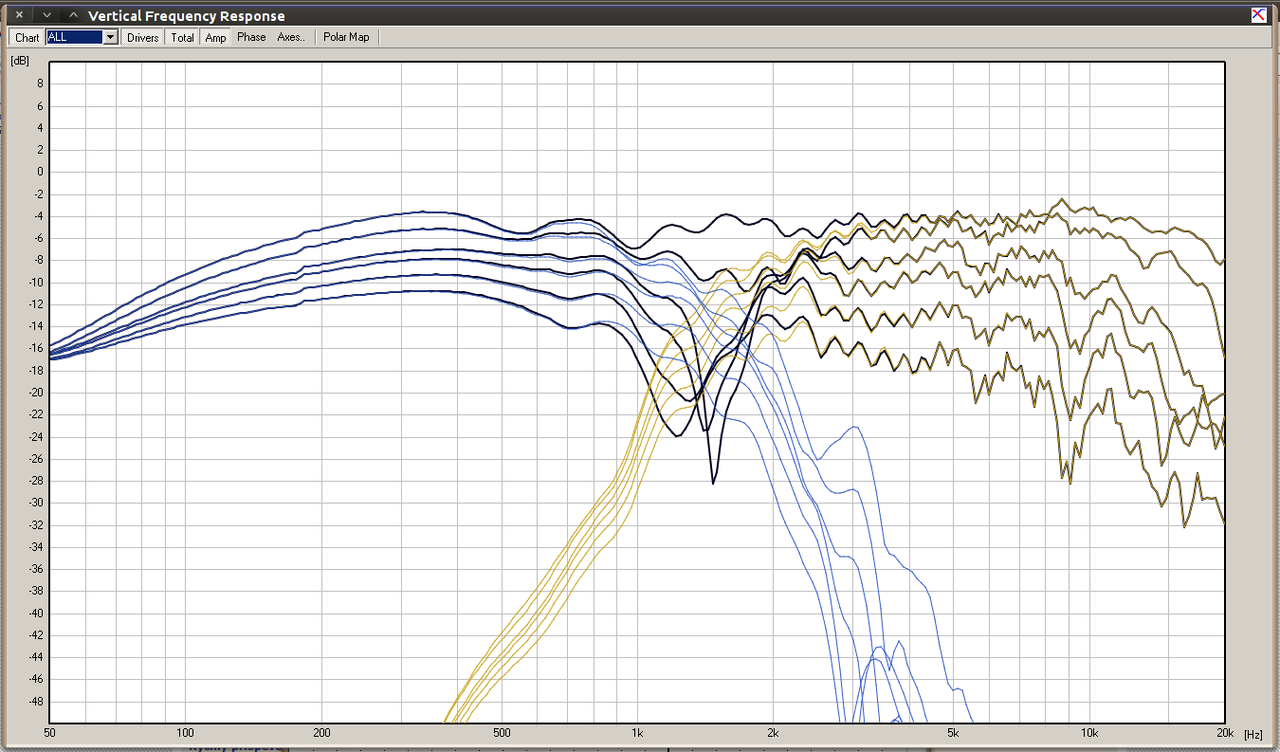The image size is (1280, 752).
Task: Click the 10k frequency axis label
Action: point(1089,735)
